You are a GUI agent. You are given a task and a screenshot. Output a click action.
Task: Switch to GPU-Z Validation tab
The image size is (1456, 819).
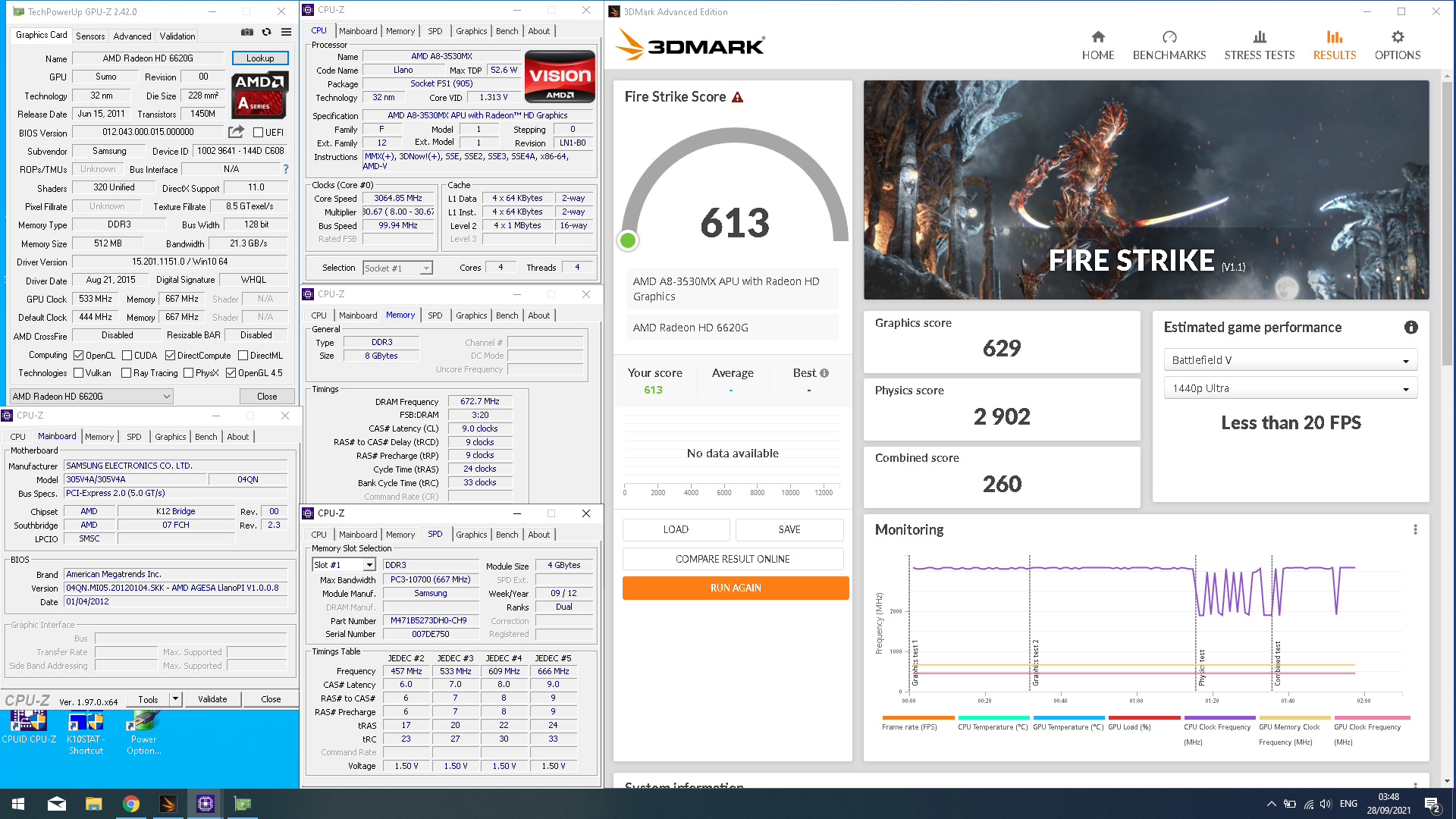(177, 36)
